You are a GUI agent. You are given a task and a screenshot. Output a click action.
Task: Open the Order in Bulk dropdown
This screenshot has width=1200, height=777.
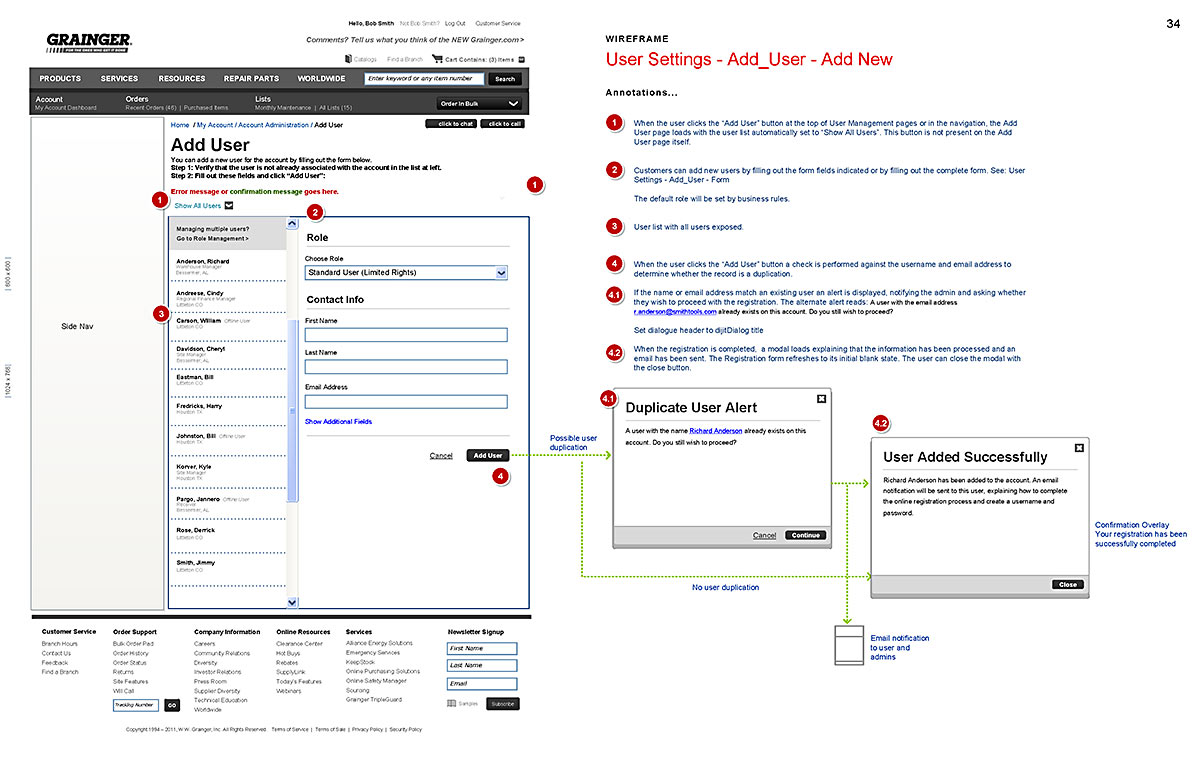click(480, 103)
